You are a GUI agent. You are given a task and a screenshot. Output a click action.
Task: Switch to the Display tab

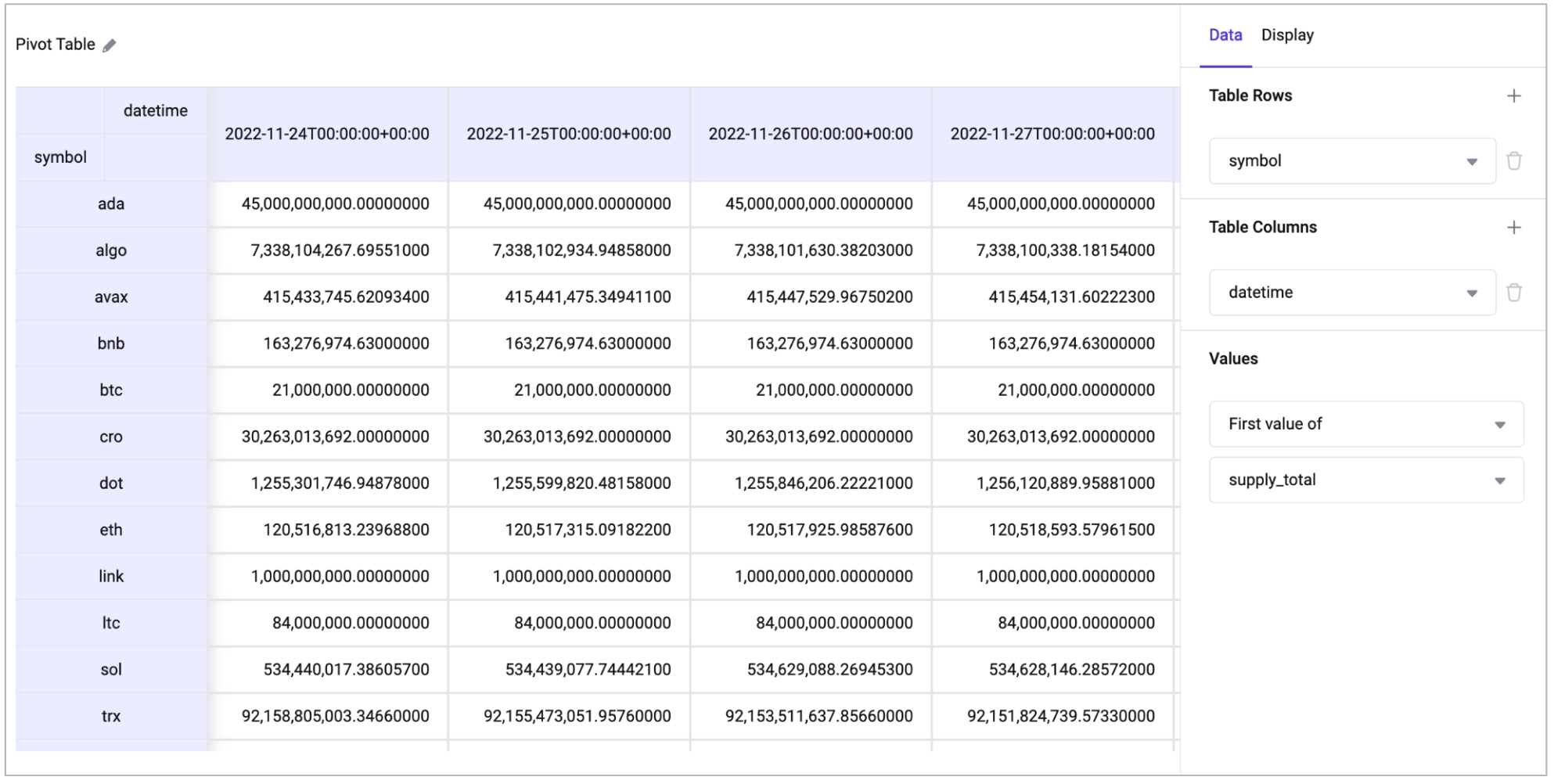tap(1286, 35)
